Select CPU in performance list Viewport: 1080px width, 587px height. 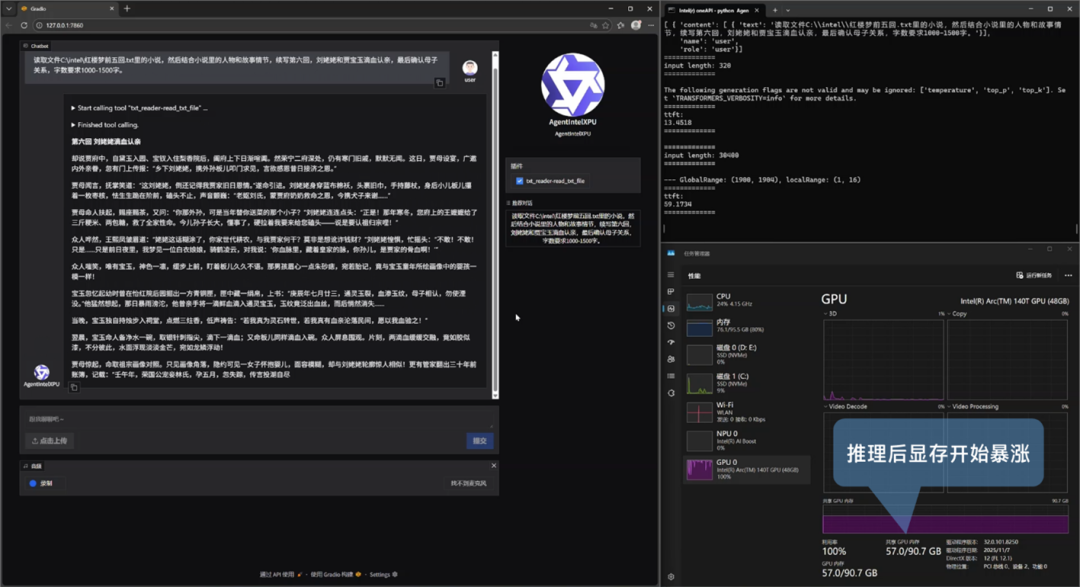tap(747, 300)
